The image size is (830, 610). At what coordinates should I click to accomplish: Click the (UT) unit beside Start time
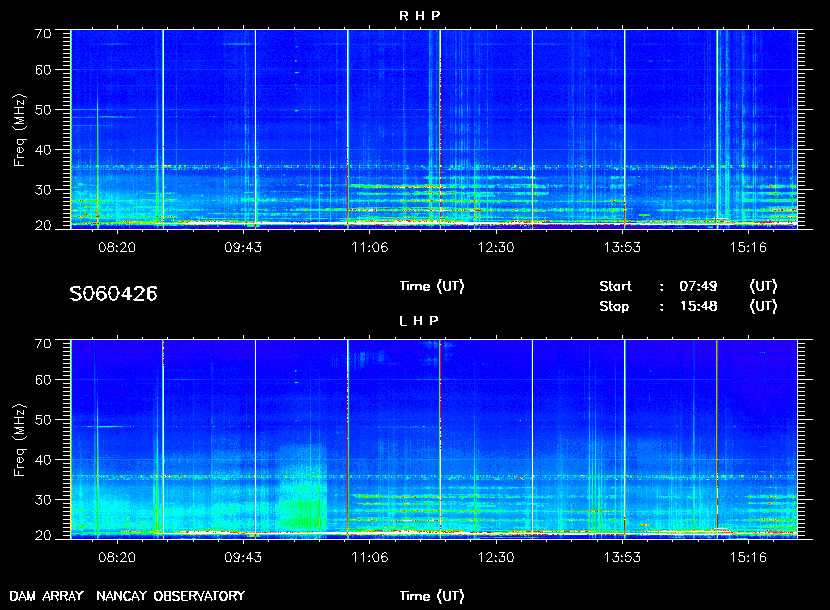763,286
